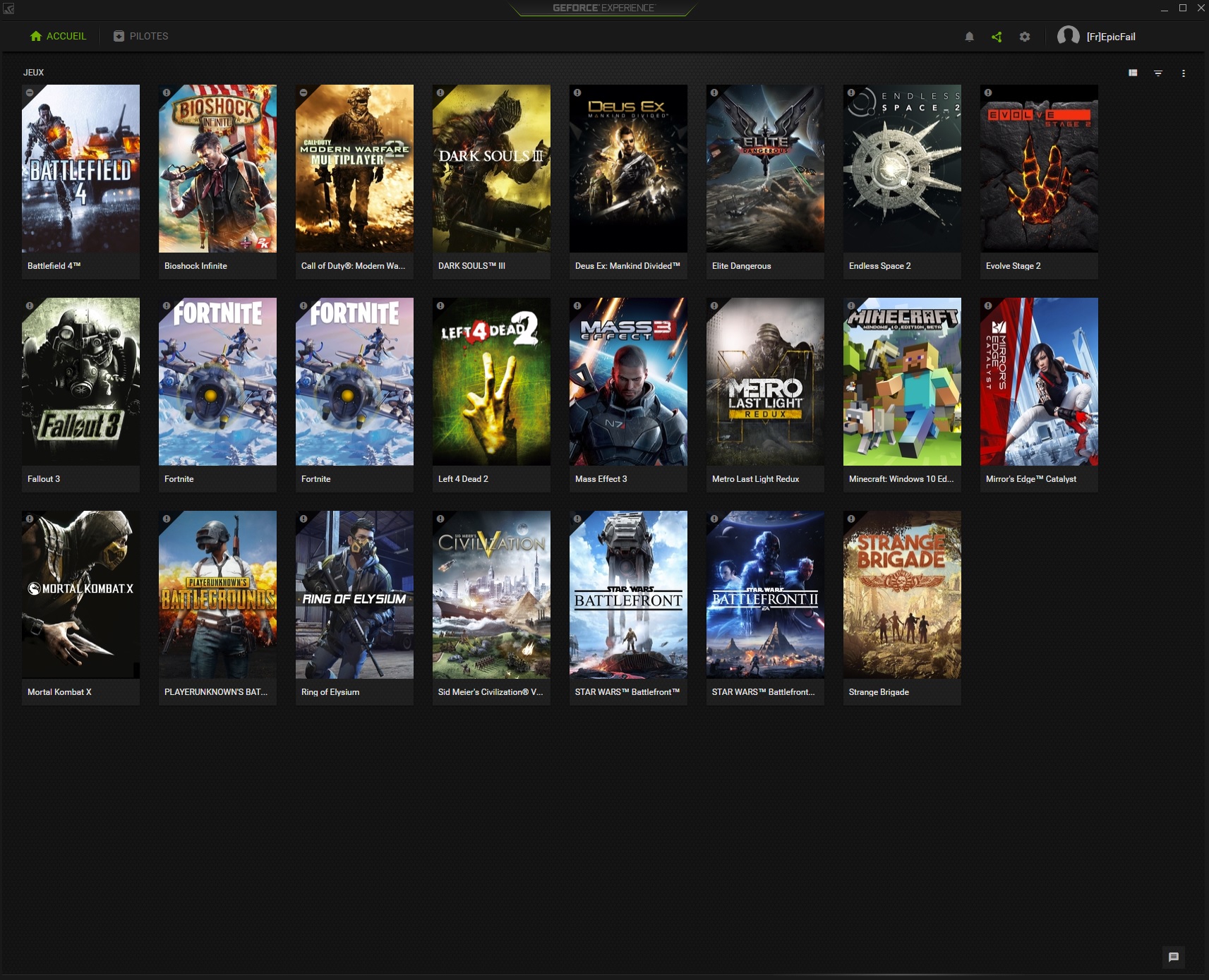1209x980 pixels.
Task: Toggle the games grid view layout
Action: coord(1133,72)
